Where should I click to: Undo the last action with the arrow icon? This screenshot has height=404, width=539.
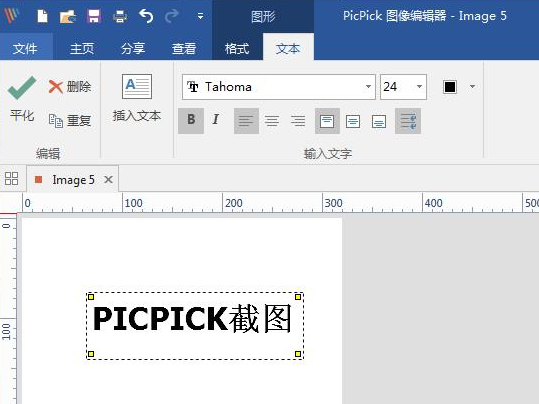click(146, 16)
